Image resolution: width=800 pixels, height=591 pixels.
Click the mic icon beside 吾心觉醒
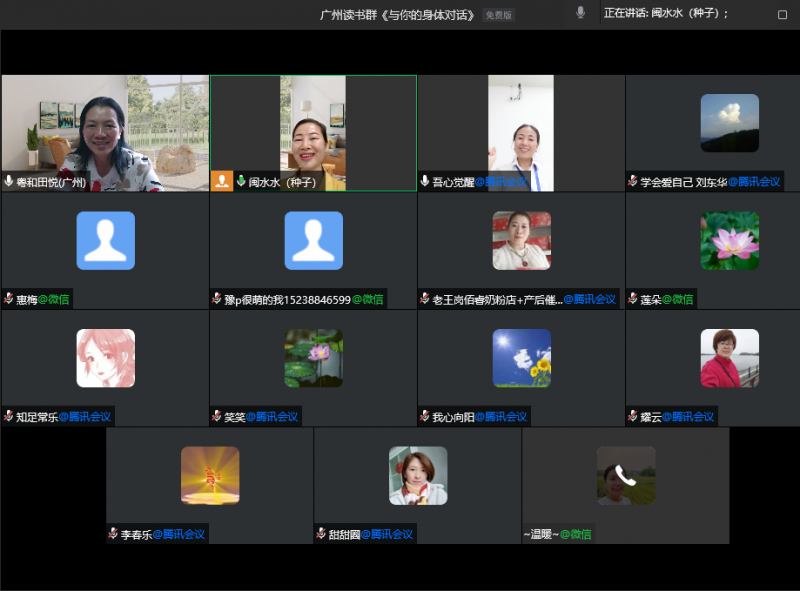point(425,182)
